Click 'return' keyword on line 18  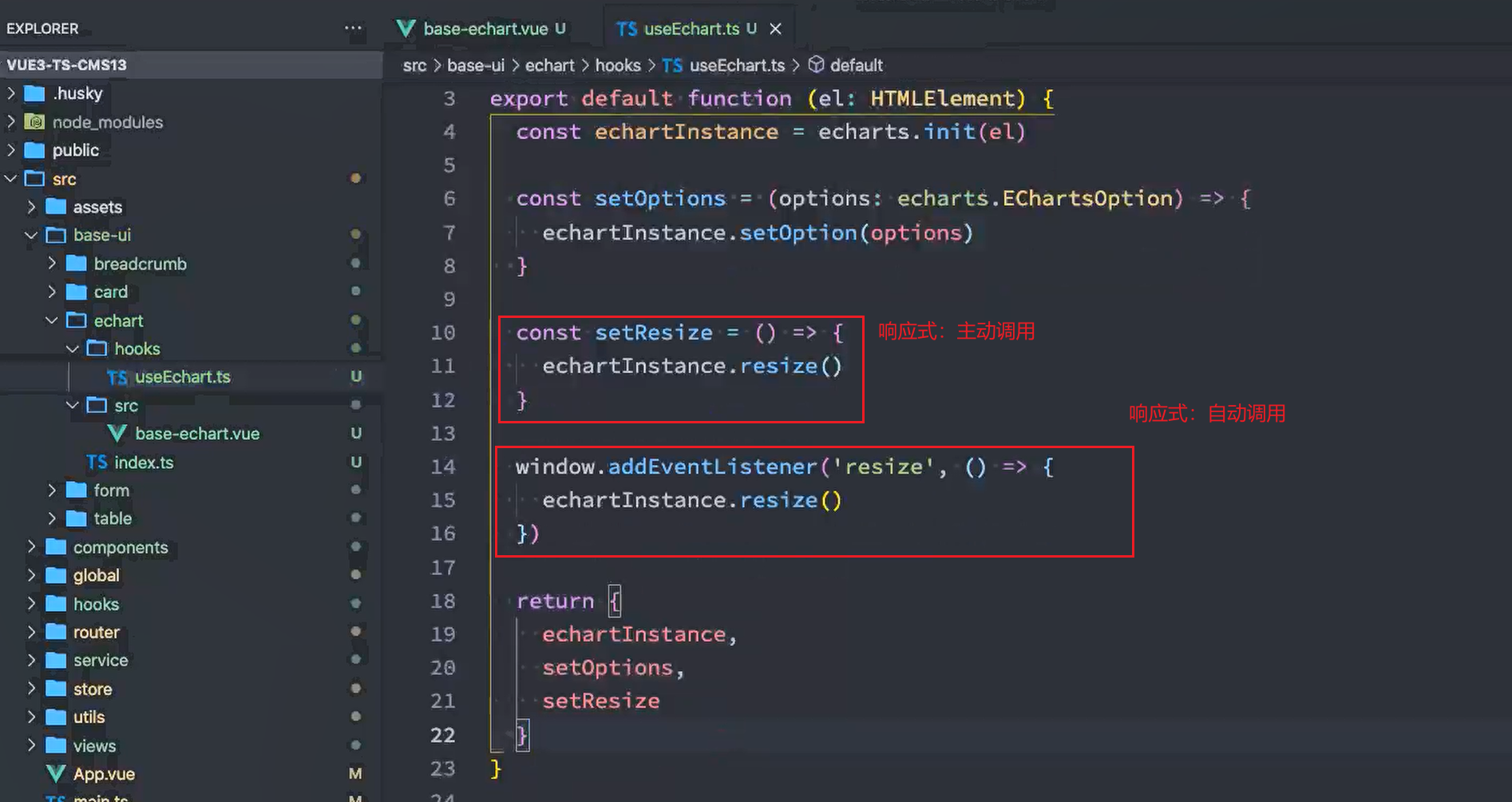[555, 601]
